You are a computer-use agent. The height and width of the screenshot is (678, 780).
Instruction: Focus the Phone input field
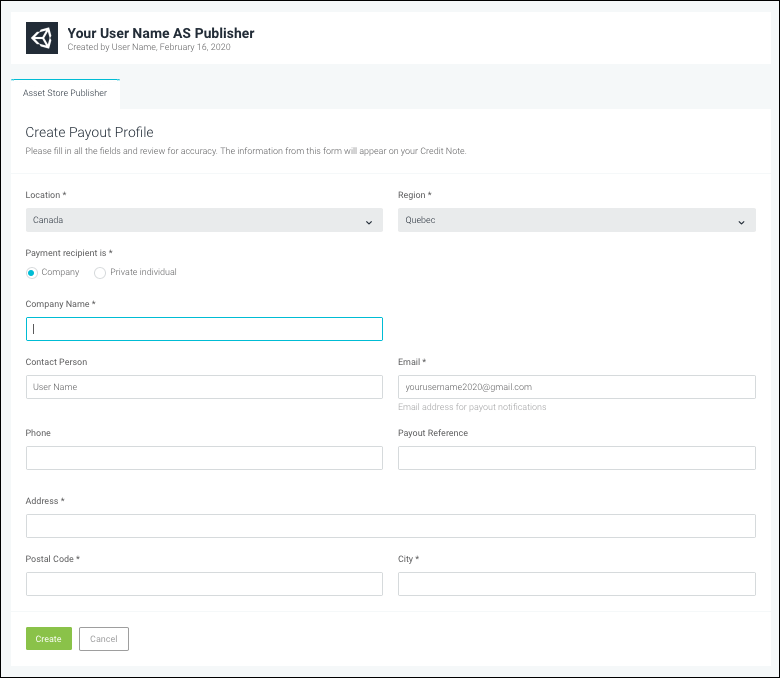(204, 458)
